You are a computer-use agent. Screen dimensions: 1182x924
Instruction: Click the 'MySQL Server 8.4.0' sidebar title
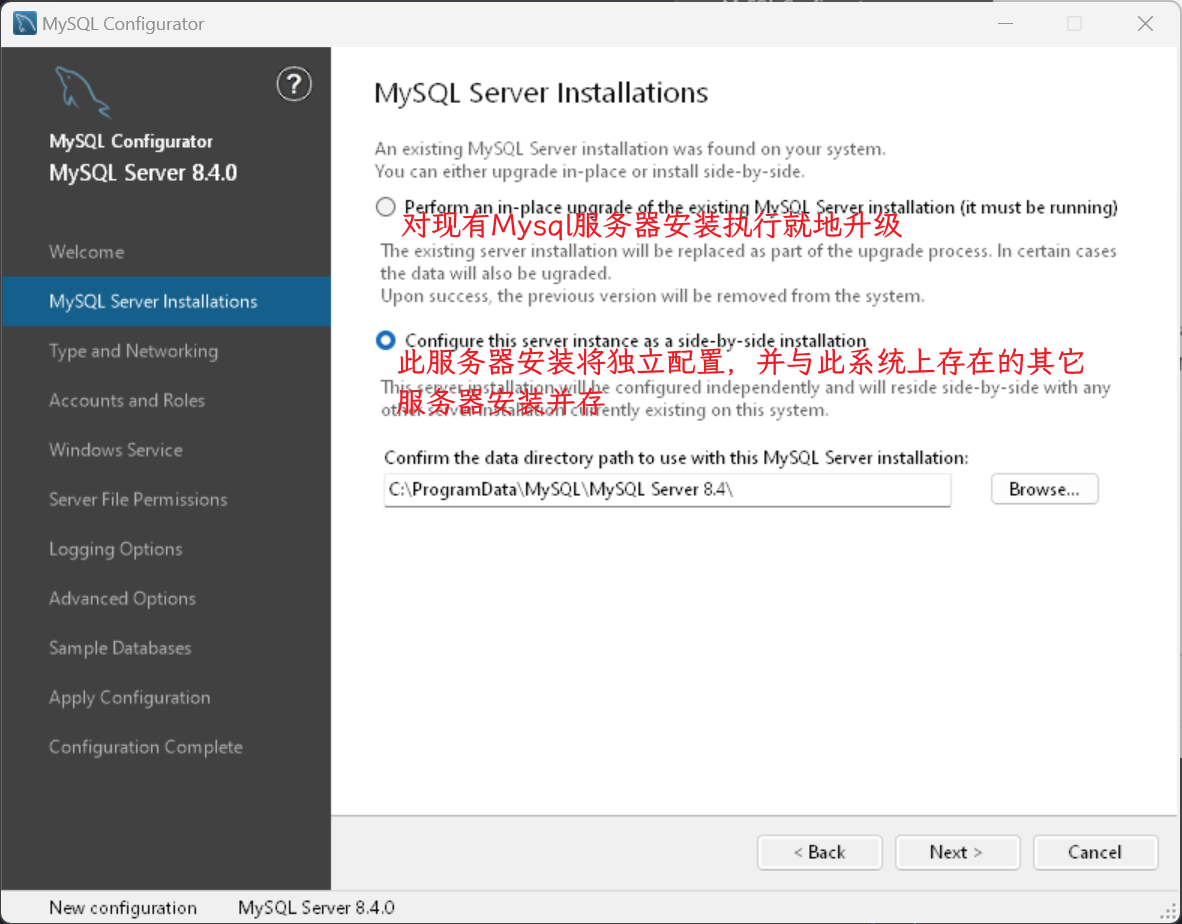click(143, 173)
